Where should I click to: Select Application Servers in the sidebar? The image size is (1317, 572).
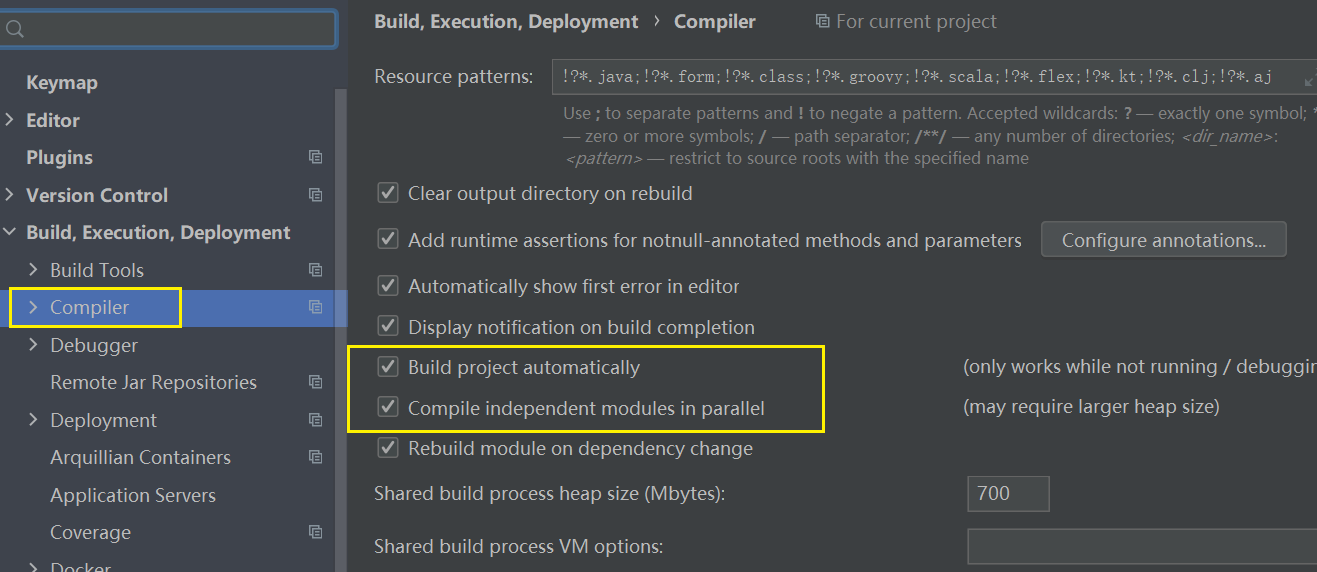(x=133, y=495)
